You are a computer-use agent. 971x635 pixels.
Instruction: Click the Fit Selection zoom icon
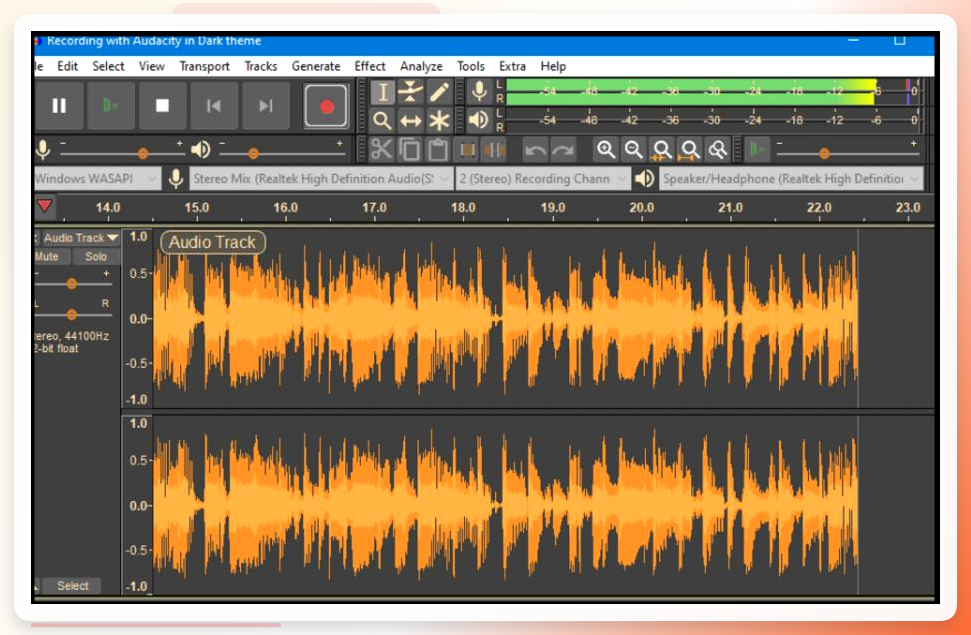661,149
